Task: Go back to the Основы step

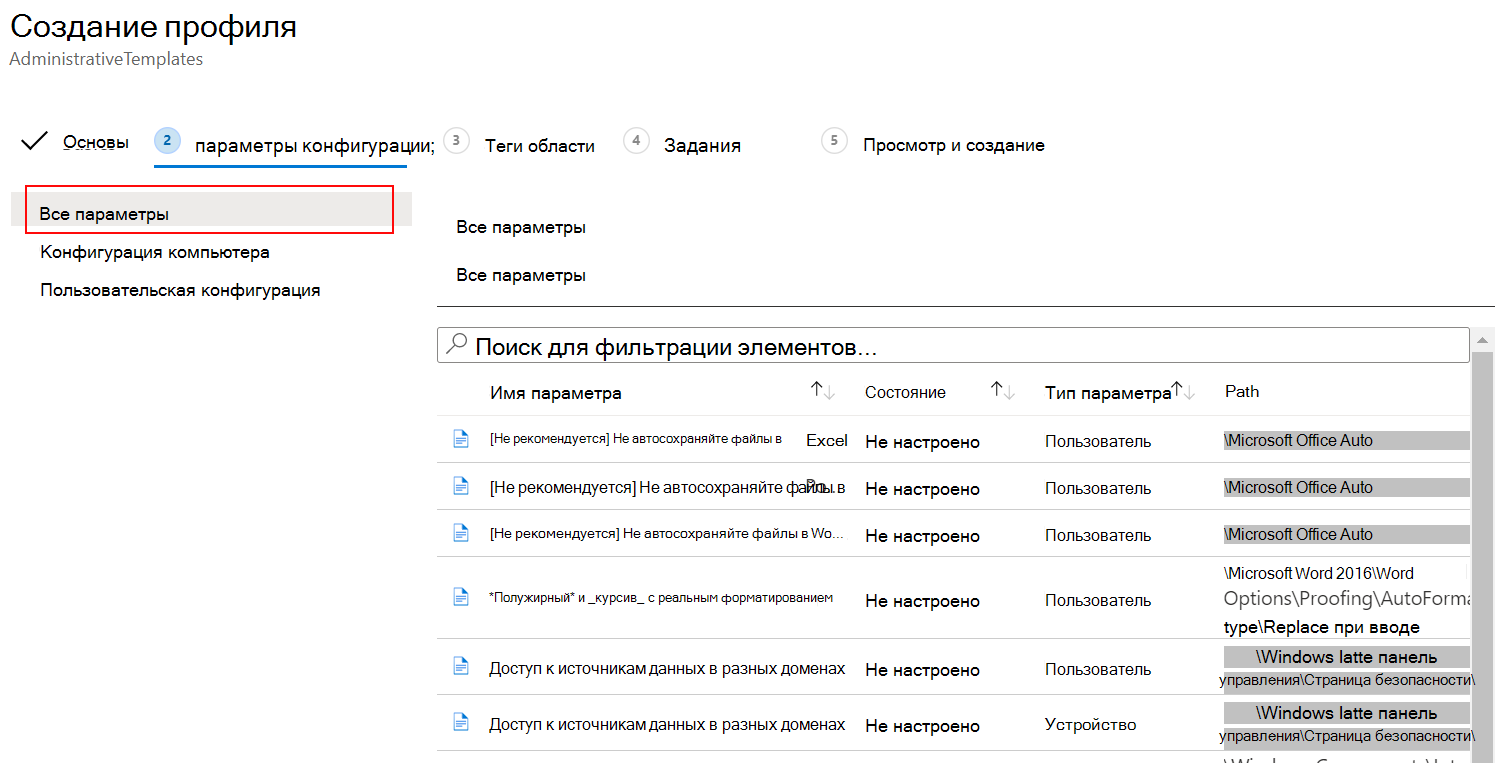Action: point(96,142)
